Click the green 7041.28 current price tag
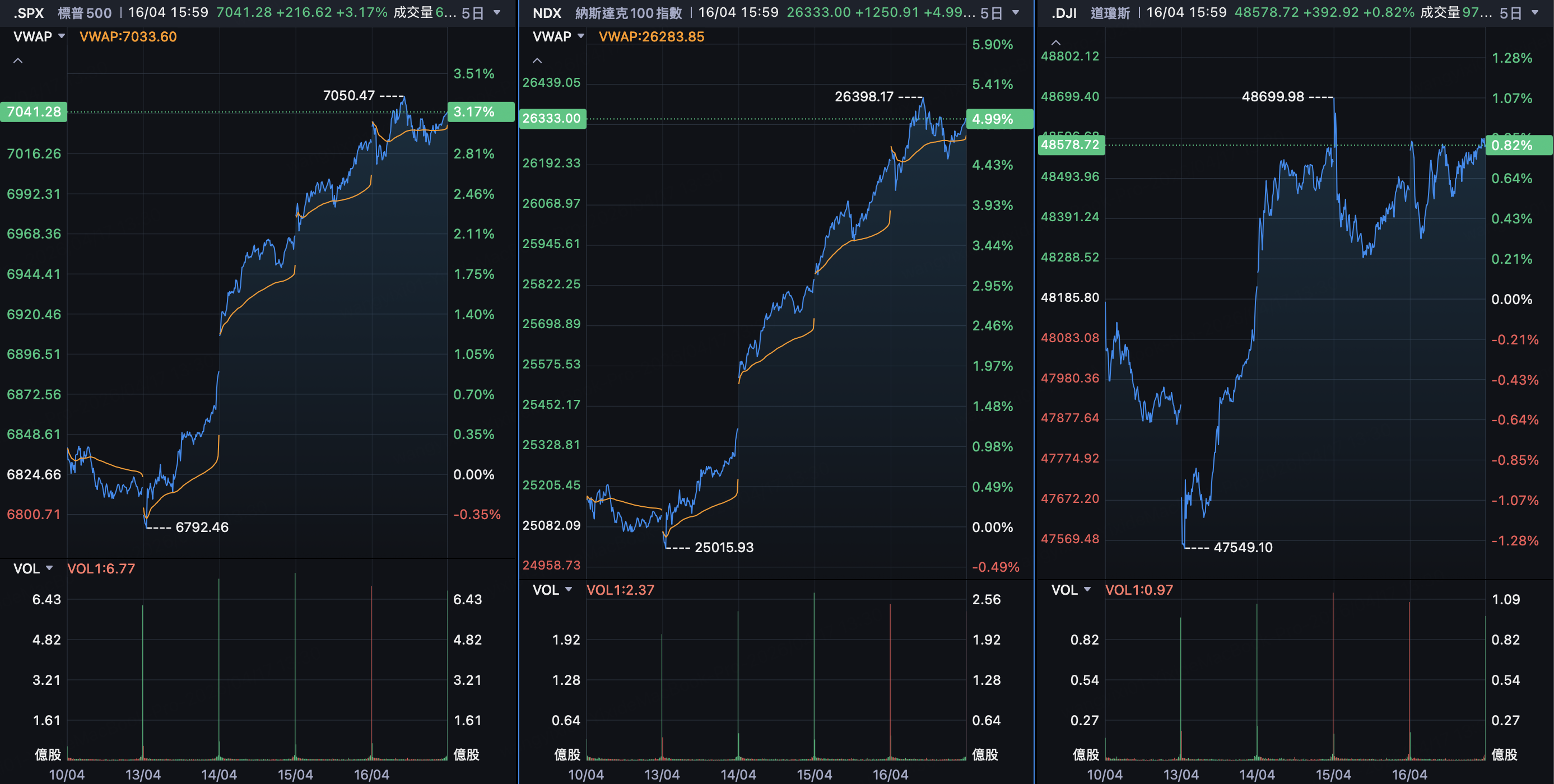 coord(34,111)
